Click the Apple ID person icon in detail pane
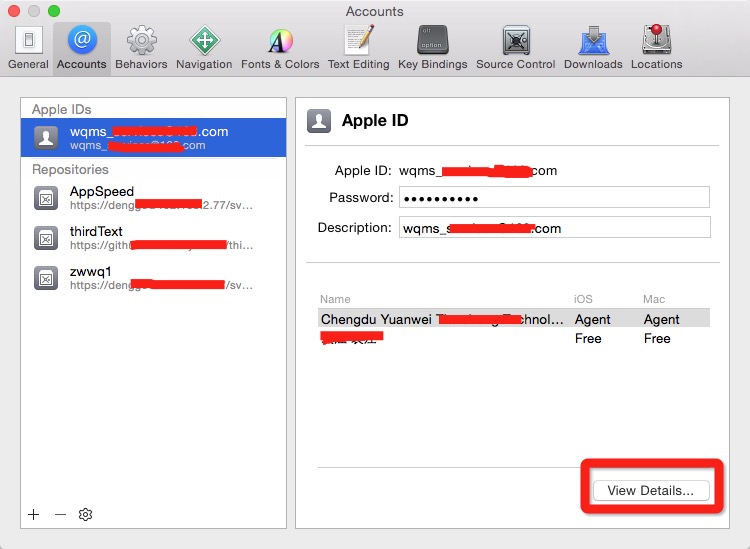750x549 pixels. tap(319, 121)
